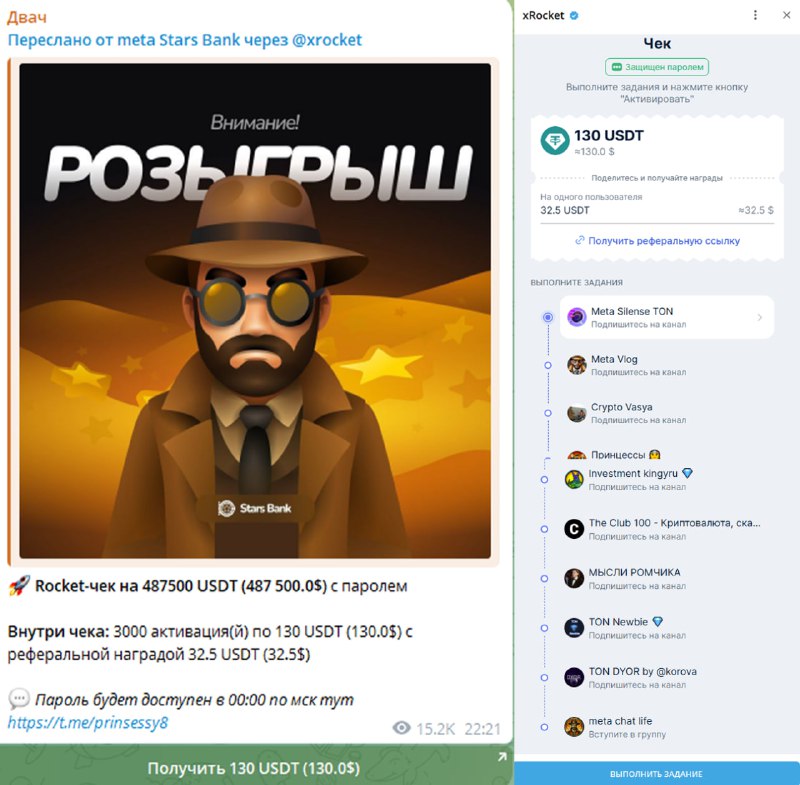Open the t.me/prinsessy8 link

[x=88, y=722]
